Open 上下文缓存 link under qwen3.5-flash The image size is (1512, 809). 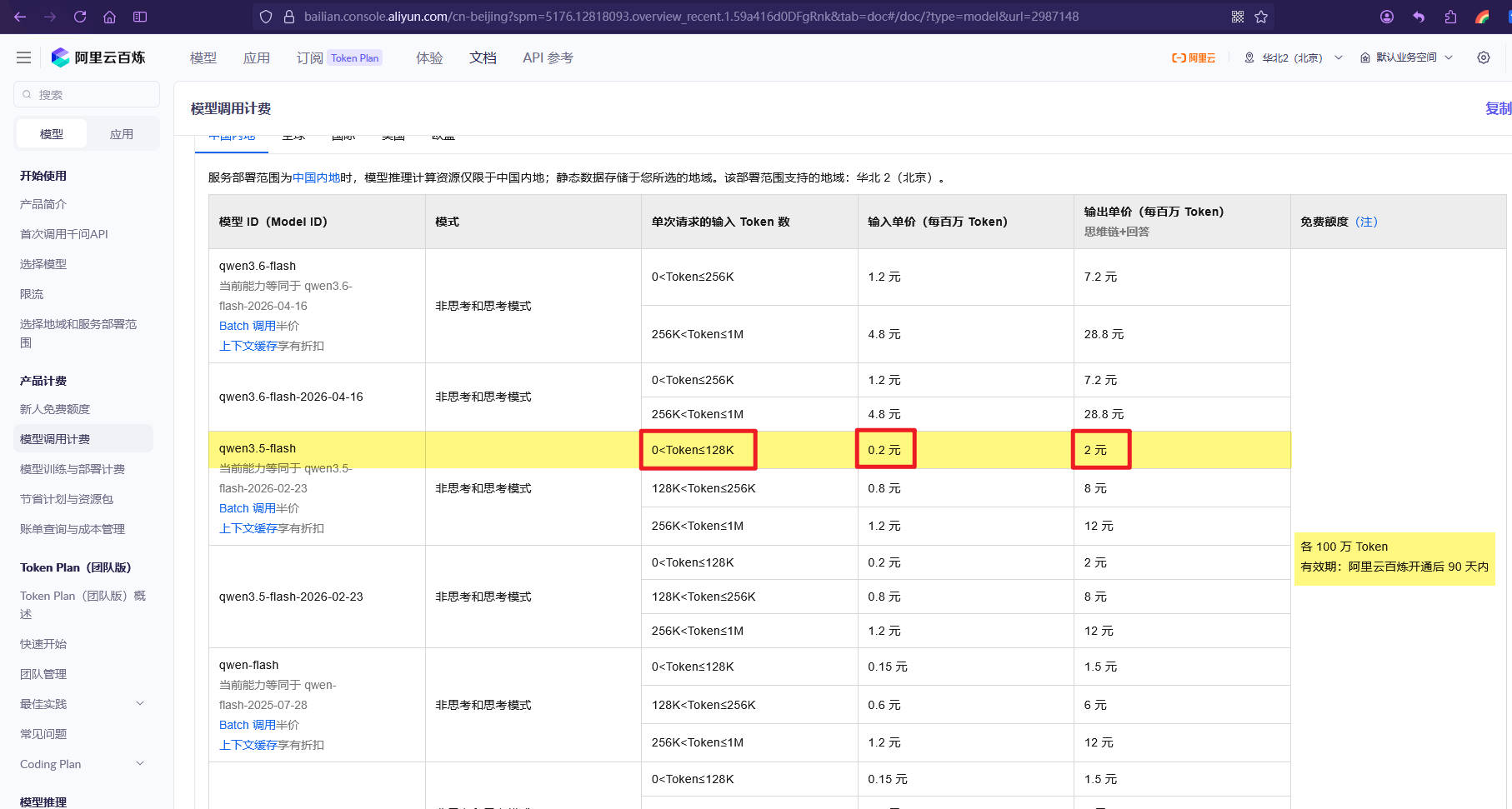248,528
